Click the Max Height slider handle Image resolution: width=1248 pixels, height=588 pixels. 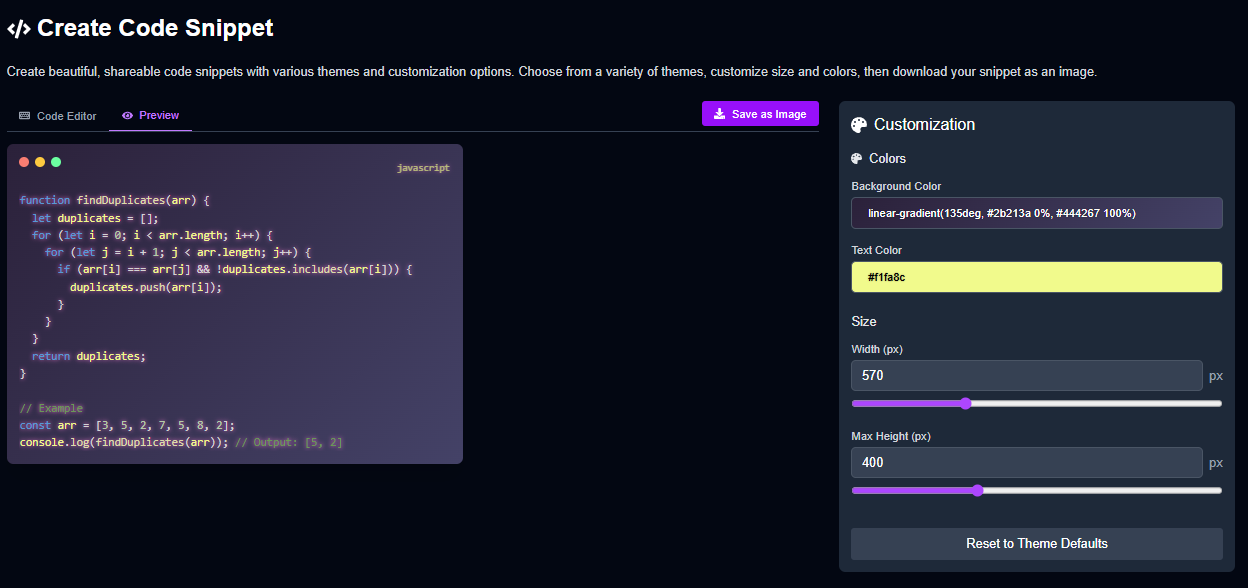coord(977,490)
